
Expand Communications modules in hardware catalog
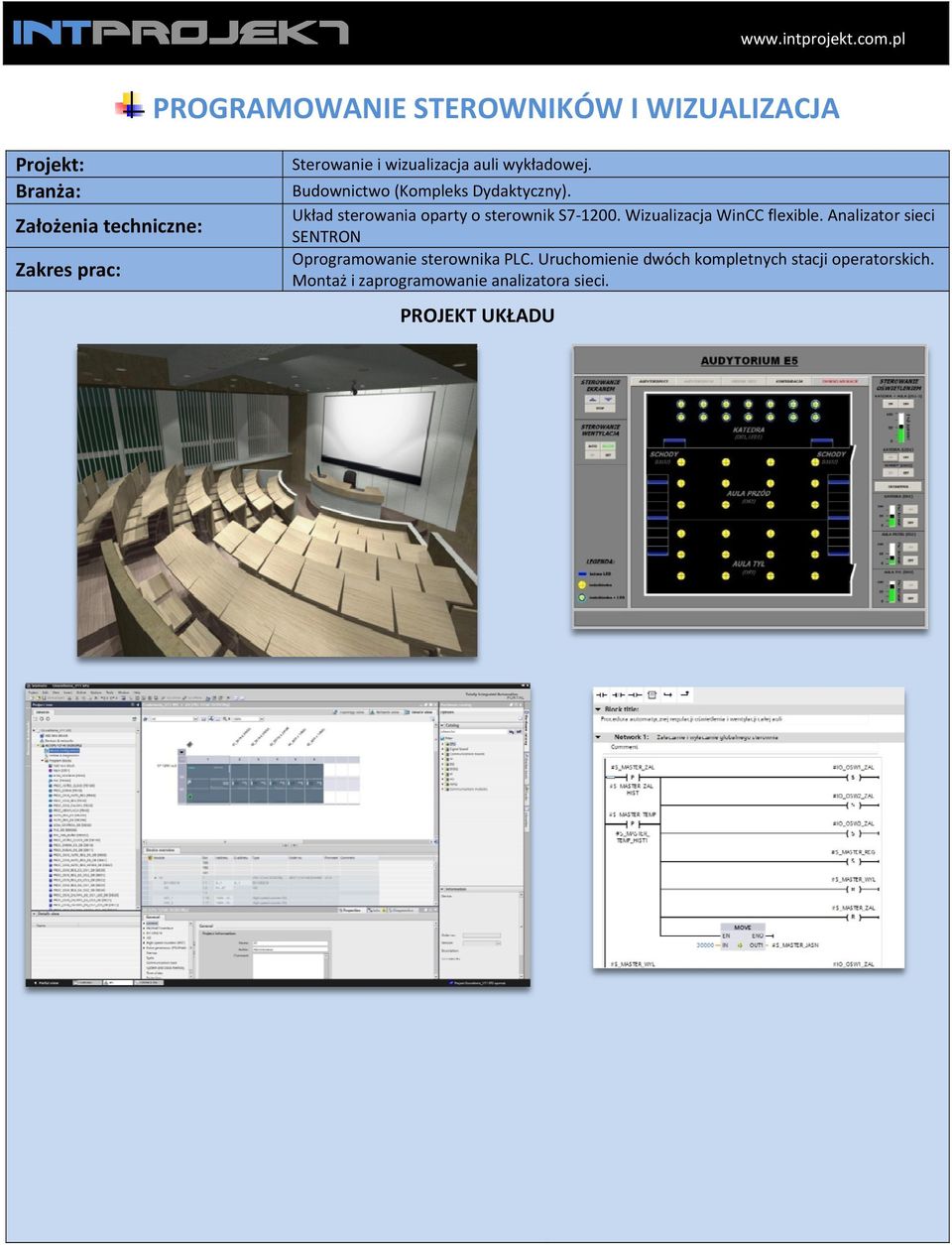[x=442, y=789]
